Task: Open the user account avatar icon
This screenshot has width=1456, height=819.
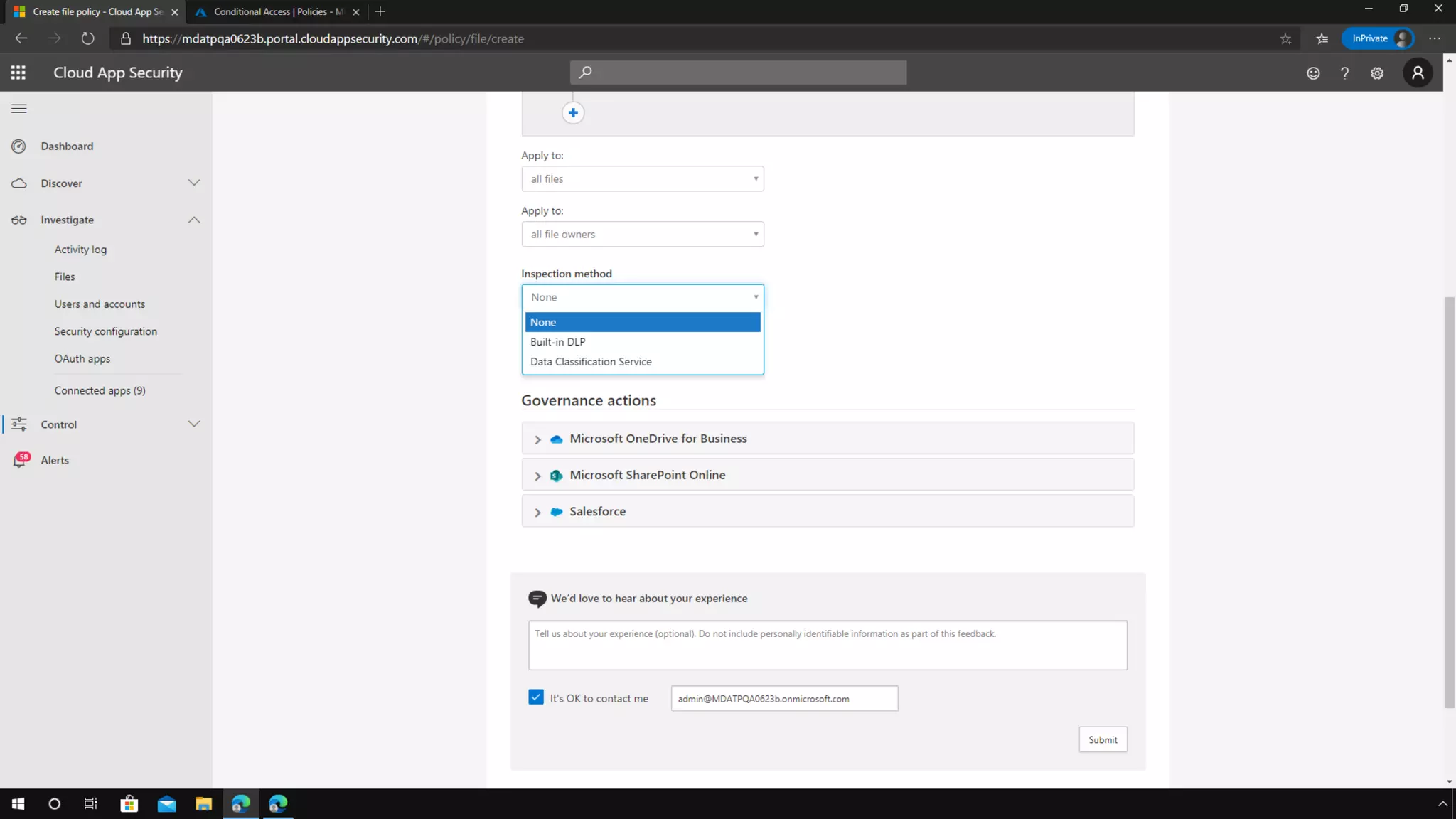Action: click(x=1418, y=73)
